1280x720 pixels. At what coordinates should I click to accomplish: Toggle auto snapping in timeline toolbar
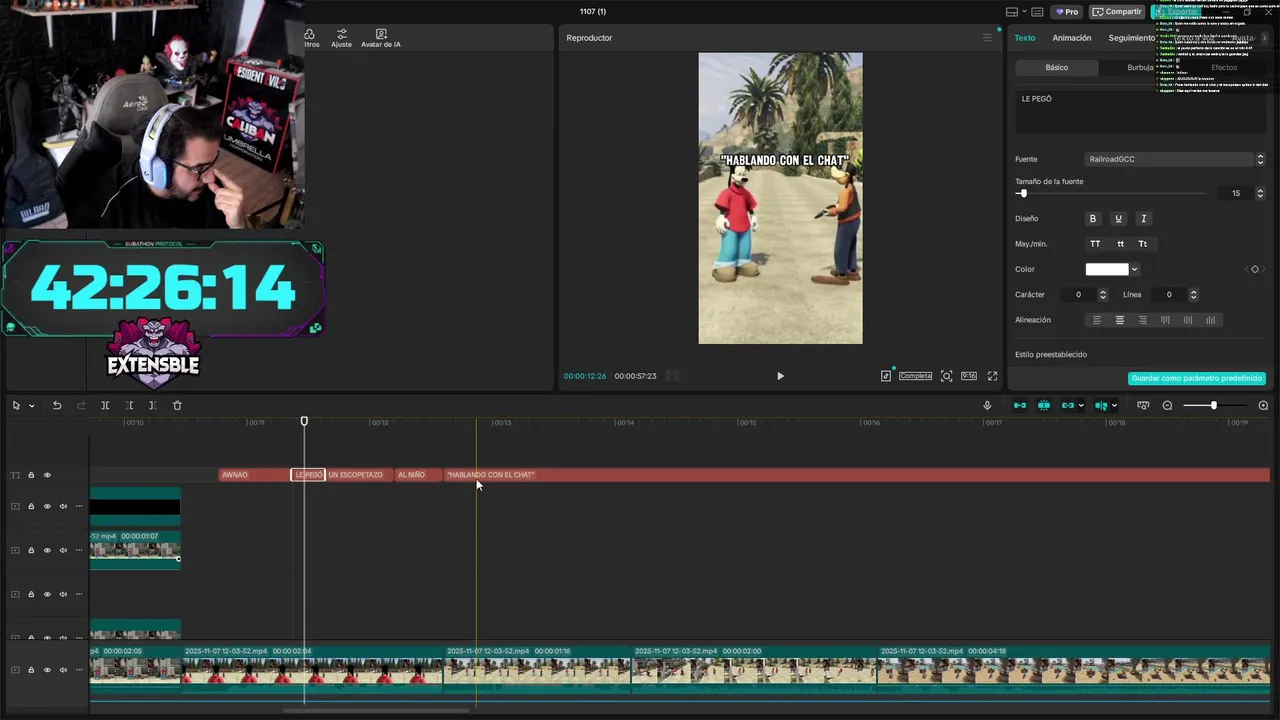1044,405
